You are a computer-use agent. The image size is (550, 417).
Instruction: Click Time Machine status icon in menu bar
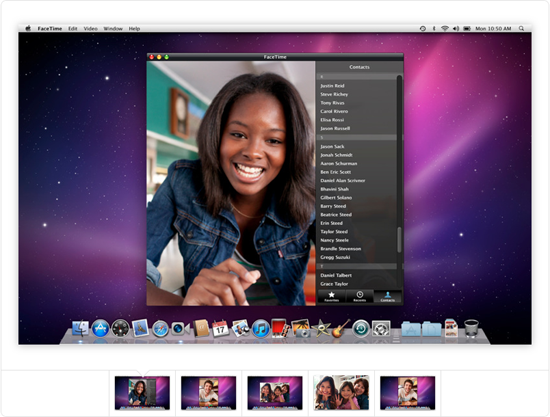423,28
